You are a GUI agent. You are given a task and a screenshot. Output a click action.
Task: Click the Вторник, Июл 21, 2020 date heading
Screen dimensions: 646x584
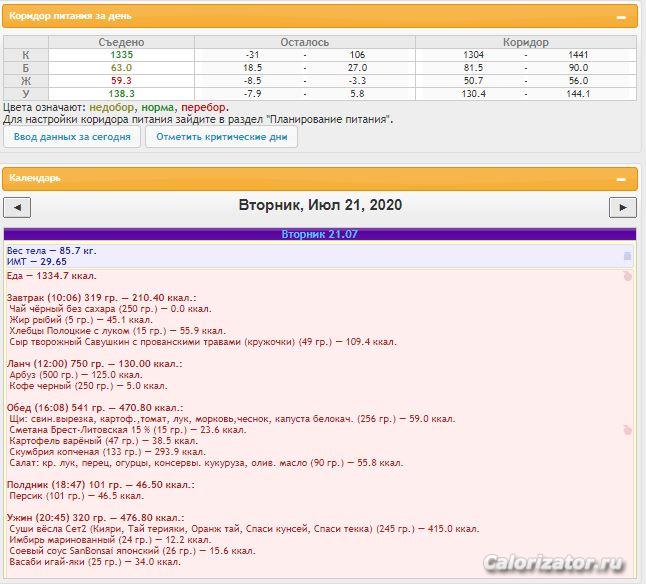(x=320, y=205)
